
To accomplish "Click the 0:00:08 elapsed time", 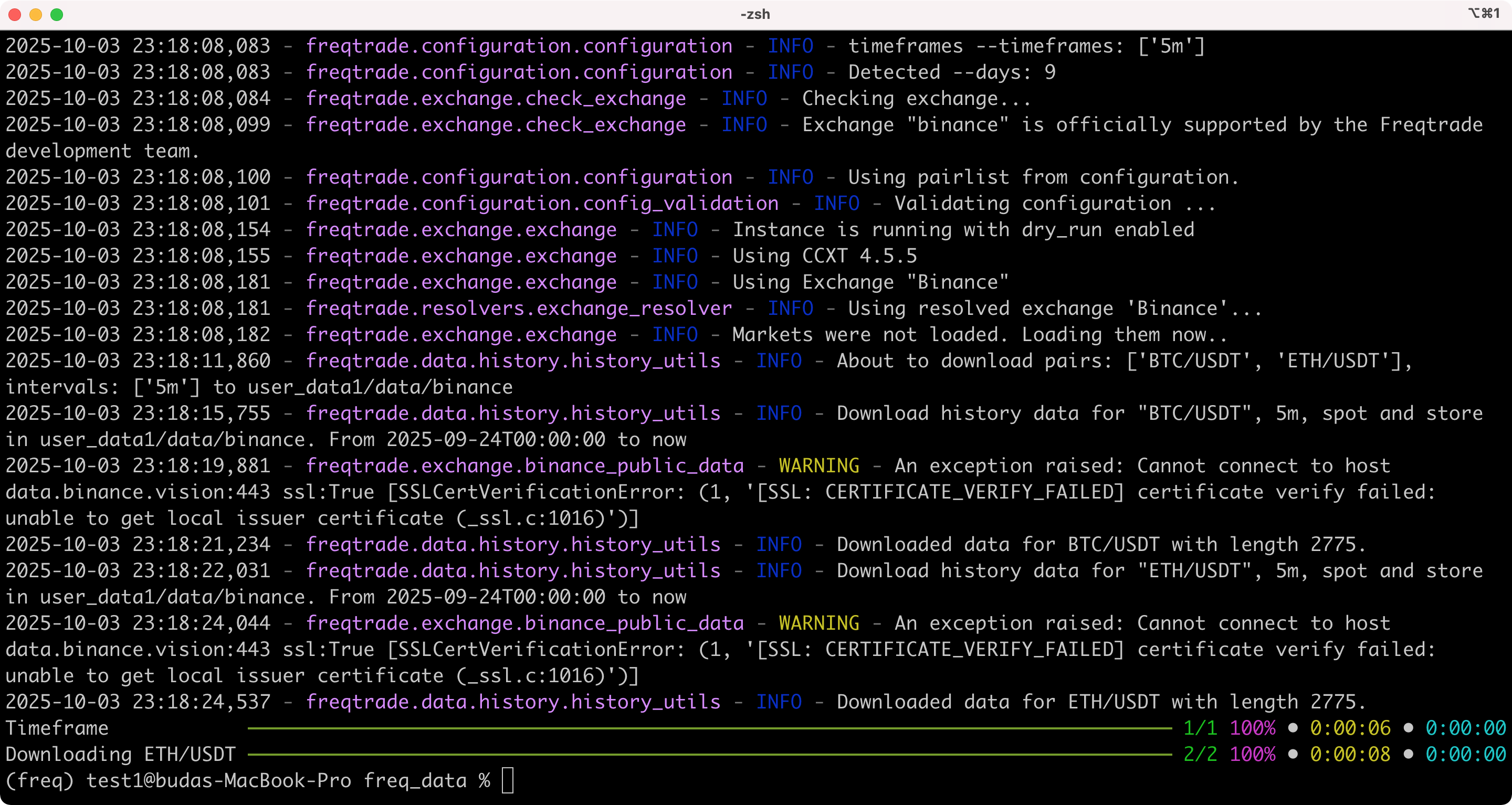I will tap(1350, 755).
